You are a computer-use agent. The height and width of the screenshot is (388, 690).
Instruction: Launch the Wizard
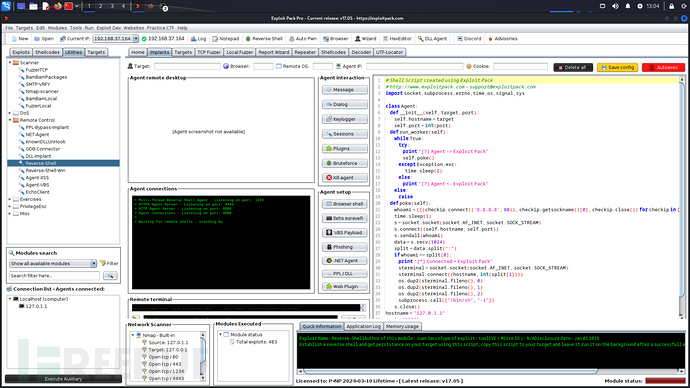(365, 39)
